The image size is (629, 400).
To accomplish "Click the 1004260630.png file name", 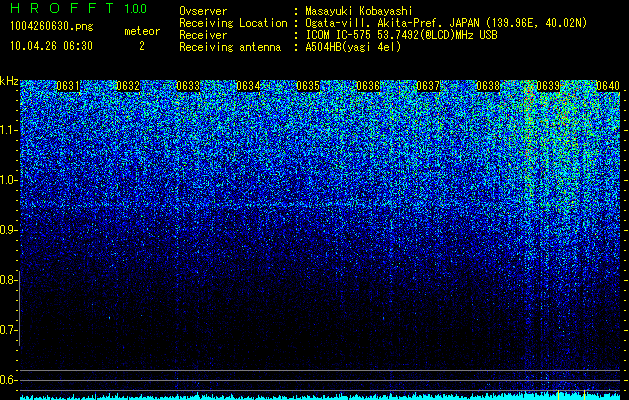I will pyautogui.click(x=52, y=27).
